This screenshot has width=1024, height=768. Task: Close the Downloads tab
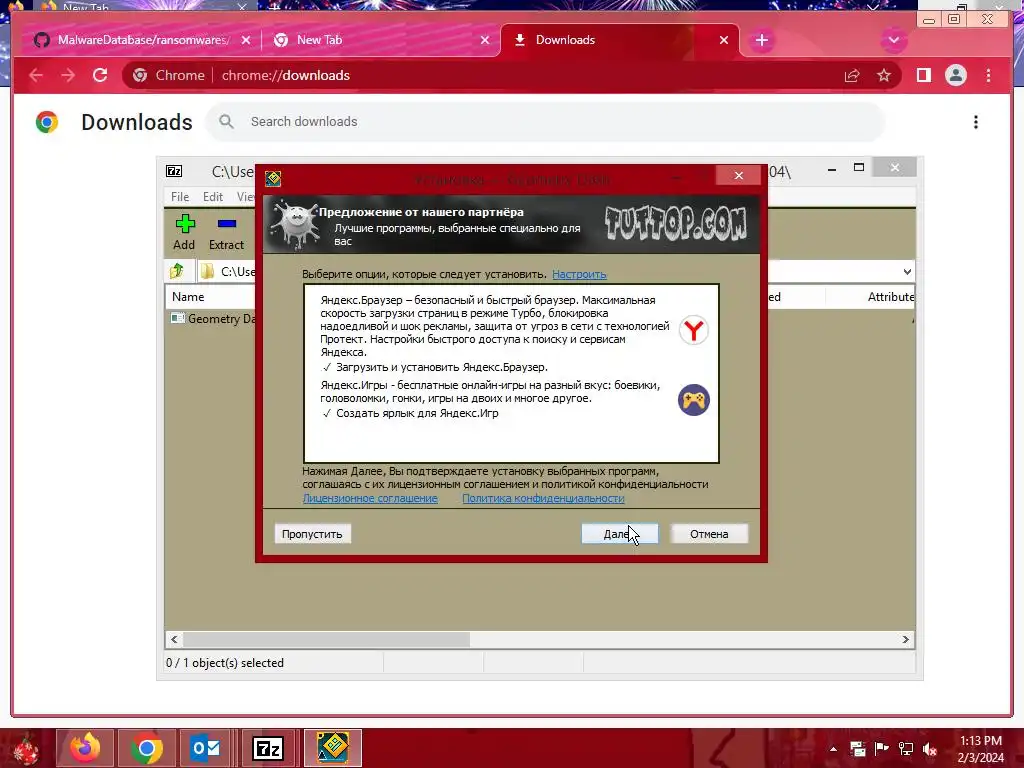pos(724,40)
